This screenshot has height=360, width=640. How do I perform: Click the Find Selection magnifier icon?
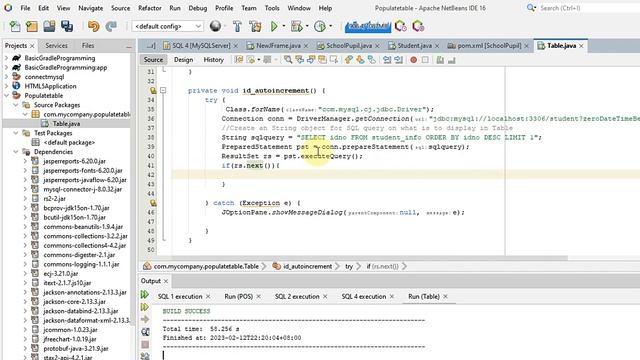point(288,60)
